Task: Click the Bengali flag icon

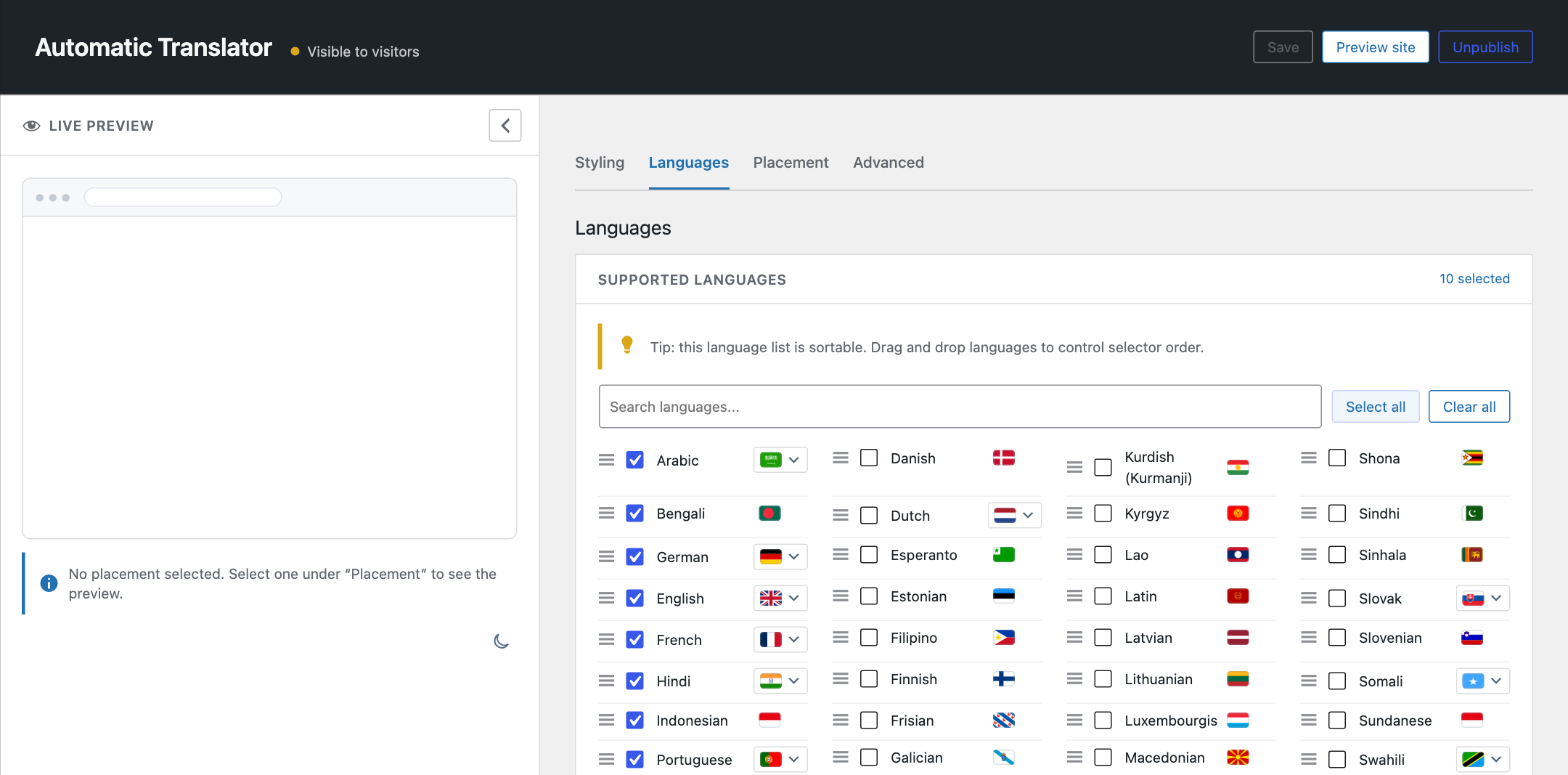Action: tap(769, 514)
